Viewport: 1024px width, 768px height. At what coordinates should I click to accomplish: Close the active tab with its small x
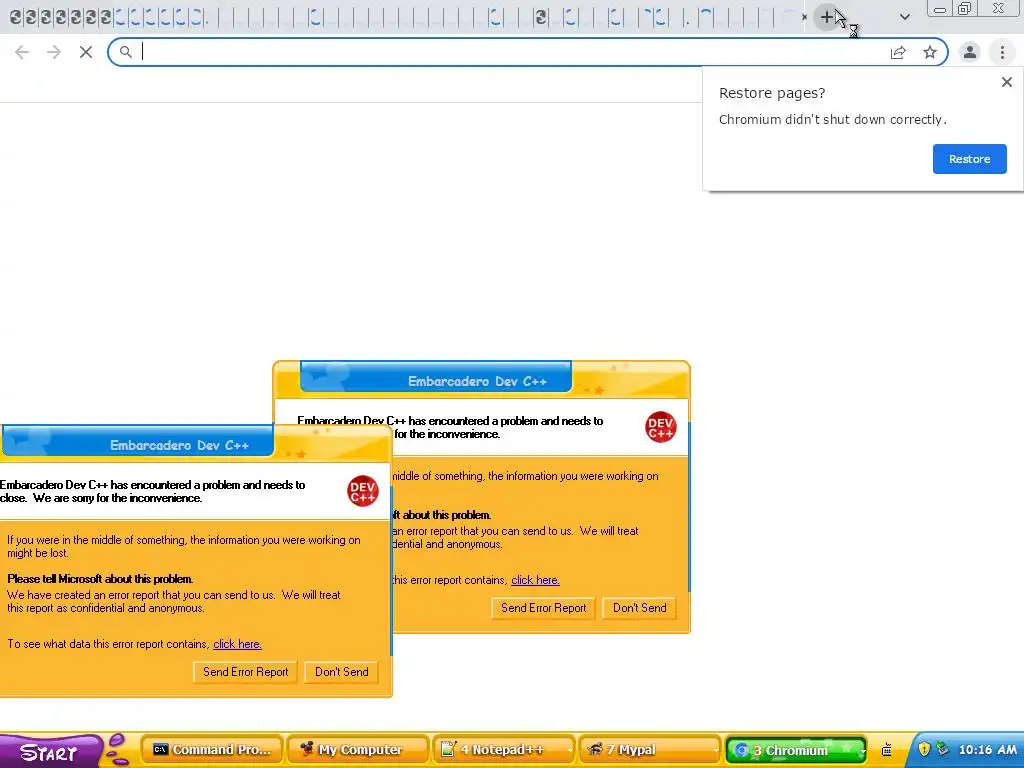804,18
